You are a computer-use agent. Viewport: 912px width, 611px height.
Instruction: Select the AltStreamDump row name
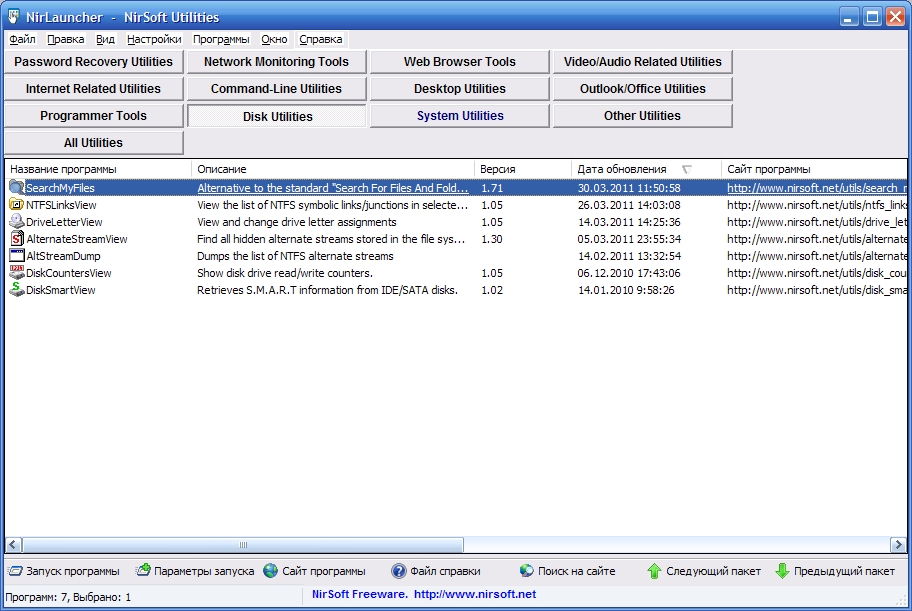[x=63, y=255]
